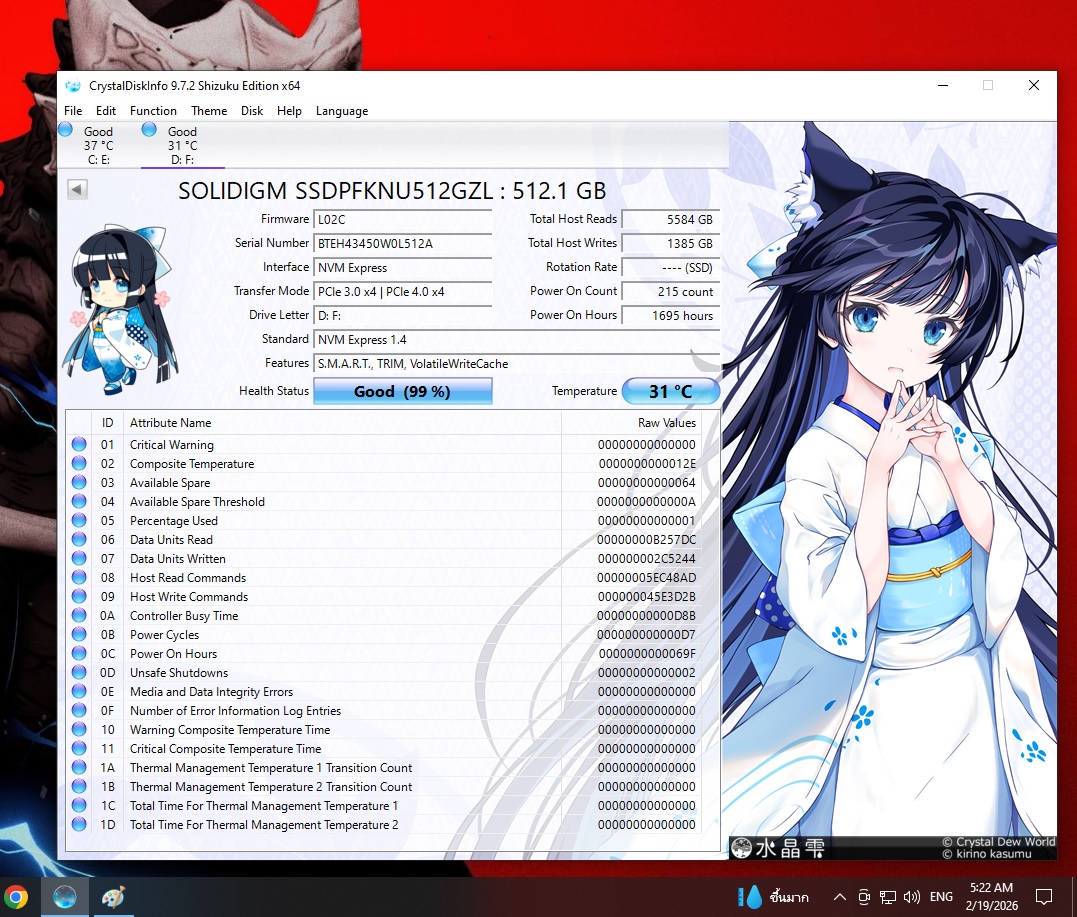Click the previous disk arrow button

coord(77,189)
